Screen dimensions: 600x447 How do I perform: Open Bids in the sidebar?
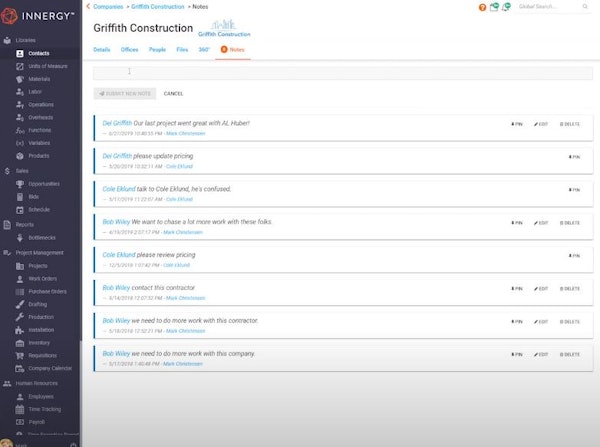(34, 197)
